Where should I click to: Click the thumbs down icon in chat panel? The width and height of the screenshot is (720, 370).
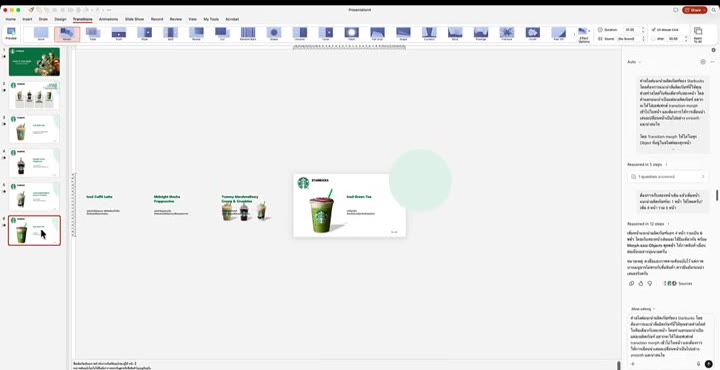650,284
